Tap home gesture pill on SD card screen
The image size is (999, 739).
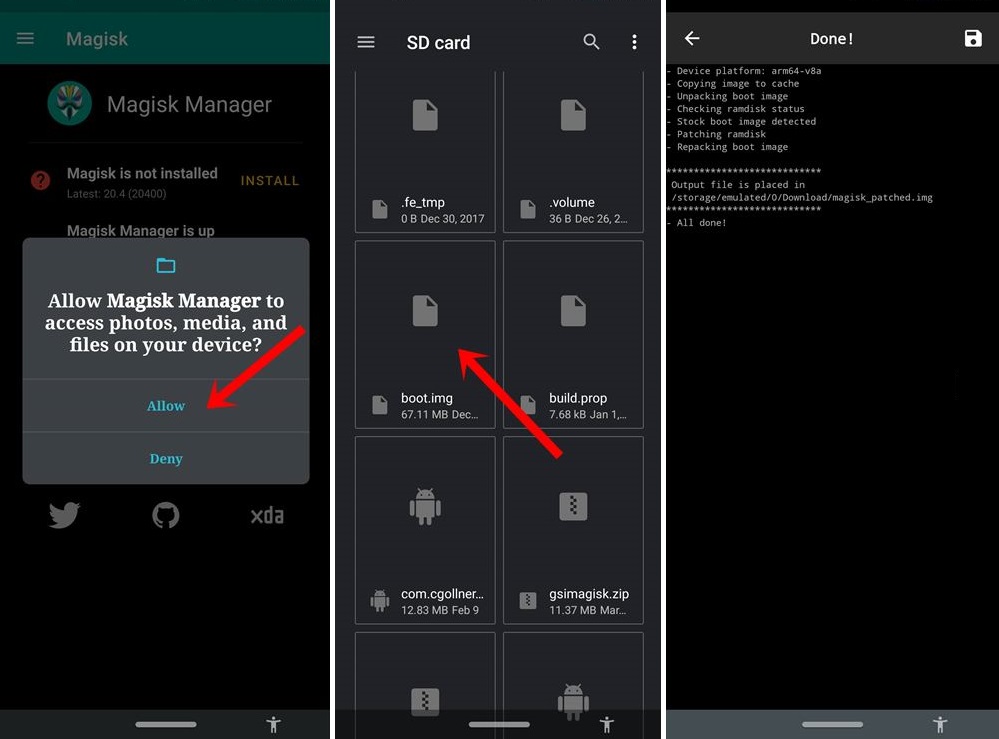(x=499, y=724)
